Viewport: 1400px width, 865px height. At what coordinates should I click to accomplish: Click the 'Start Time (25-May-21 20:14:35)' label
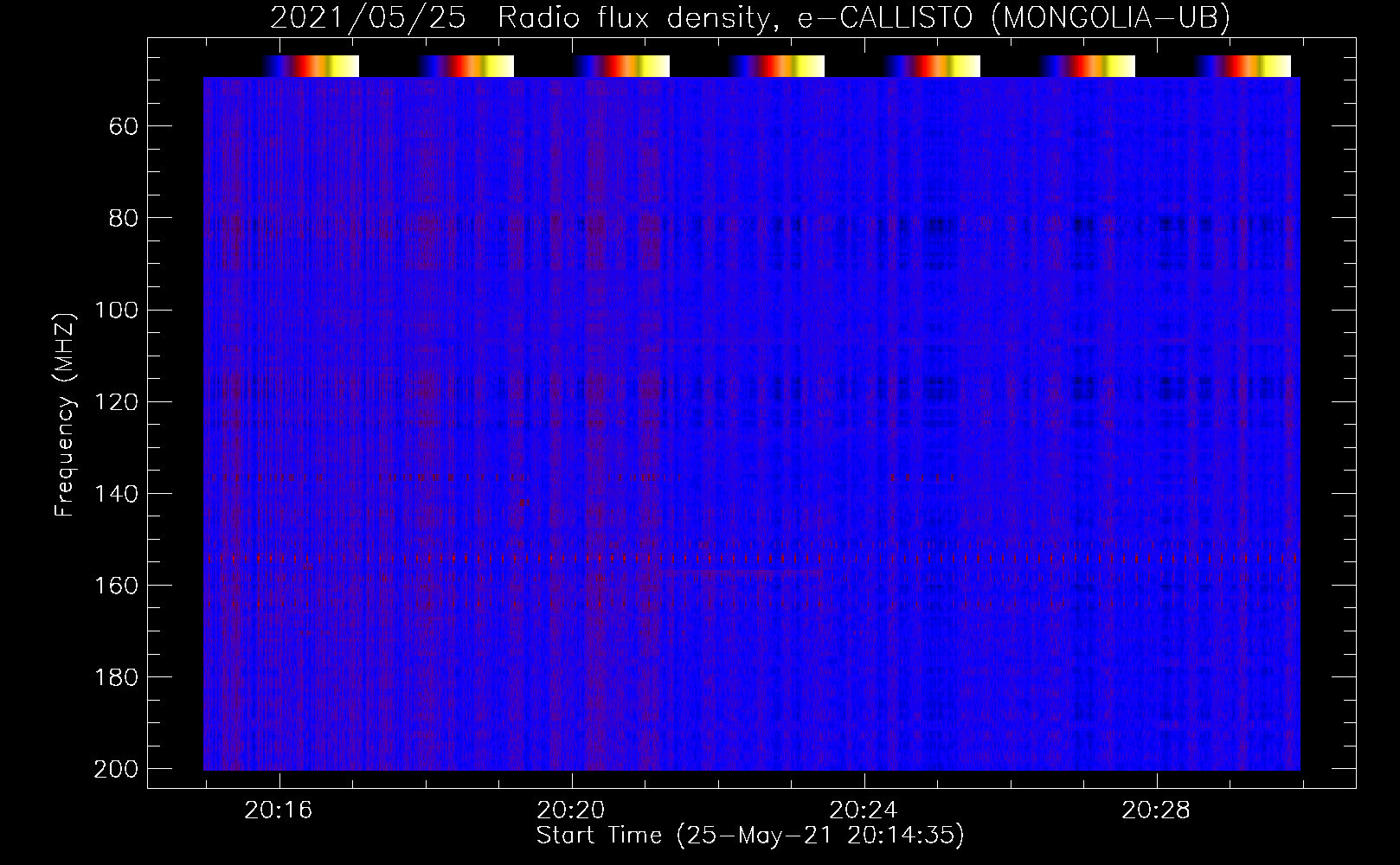point(750,836)
